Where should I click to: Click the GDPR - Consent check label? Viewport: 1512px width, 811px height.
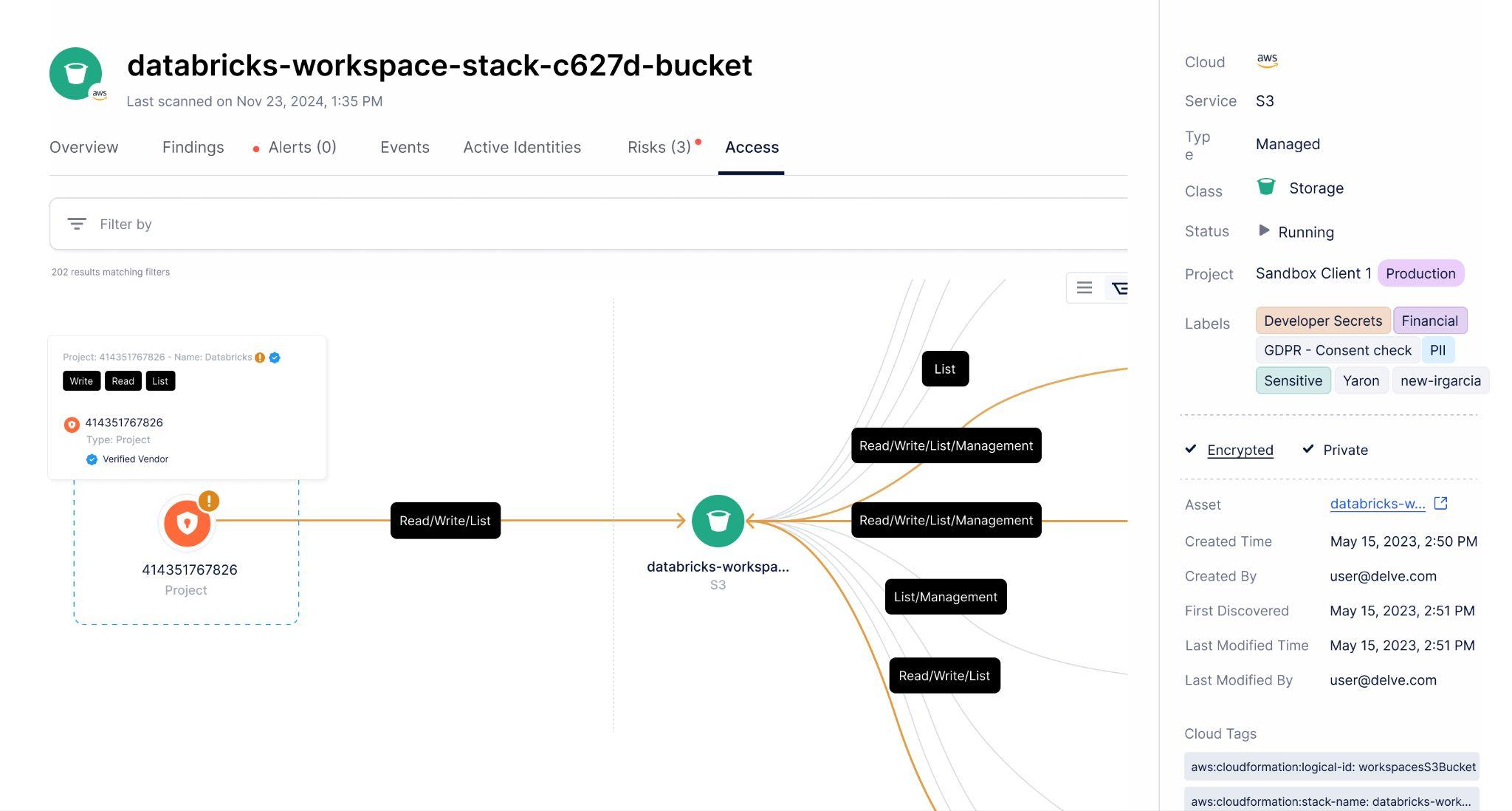click(x=1337, y=350)
